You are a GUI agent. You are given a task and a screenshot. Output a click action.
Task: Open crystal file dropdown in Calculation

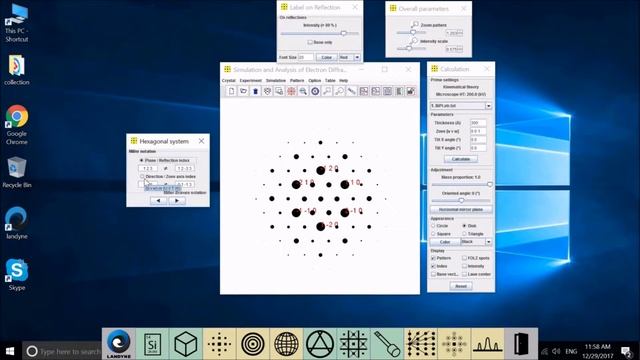coord(489,106)
